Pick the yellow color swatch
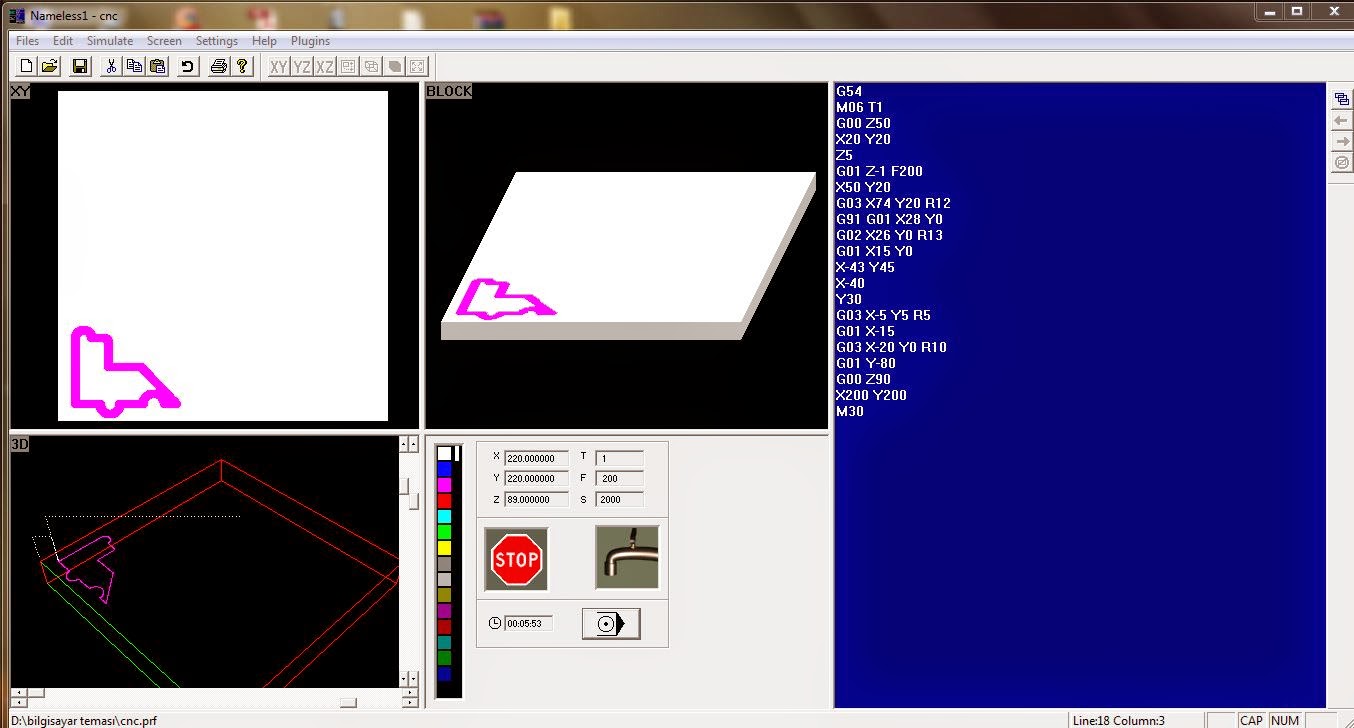Image resolution: width=1354 pixels, height=728 pixels. pos(444,548)
